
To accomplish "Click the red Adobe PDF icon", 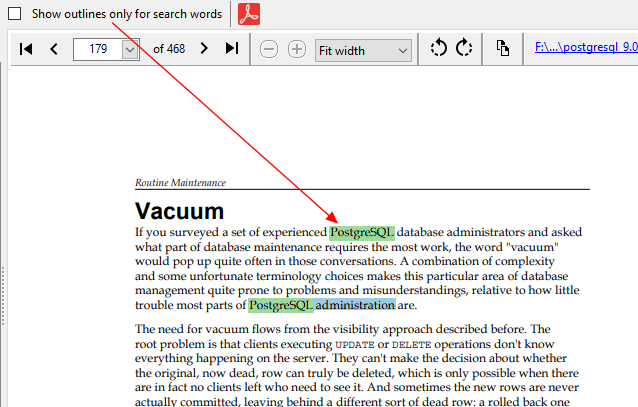I will pyautogui.click(x=249, y=14).
